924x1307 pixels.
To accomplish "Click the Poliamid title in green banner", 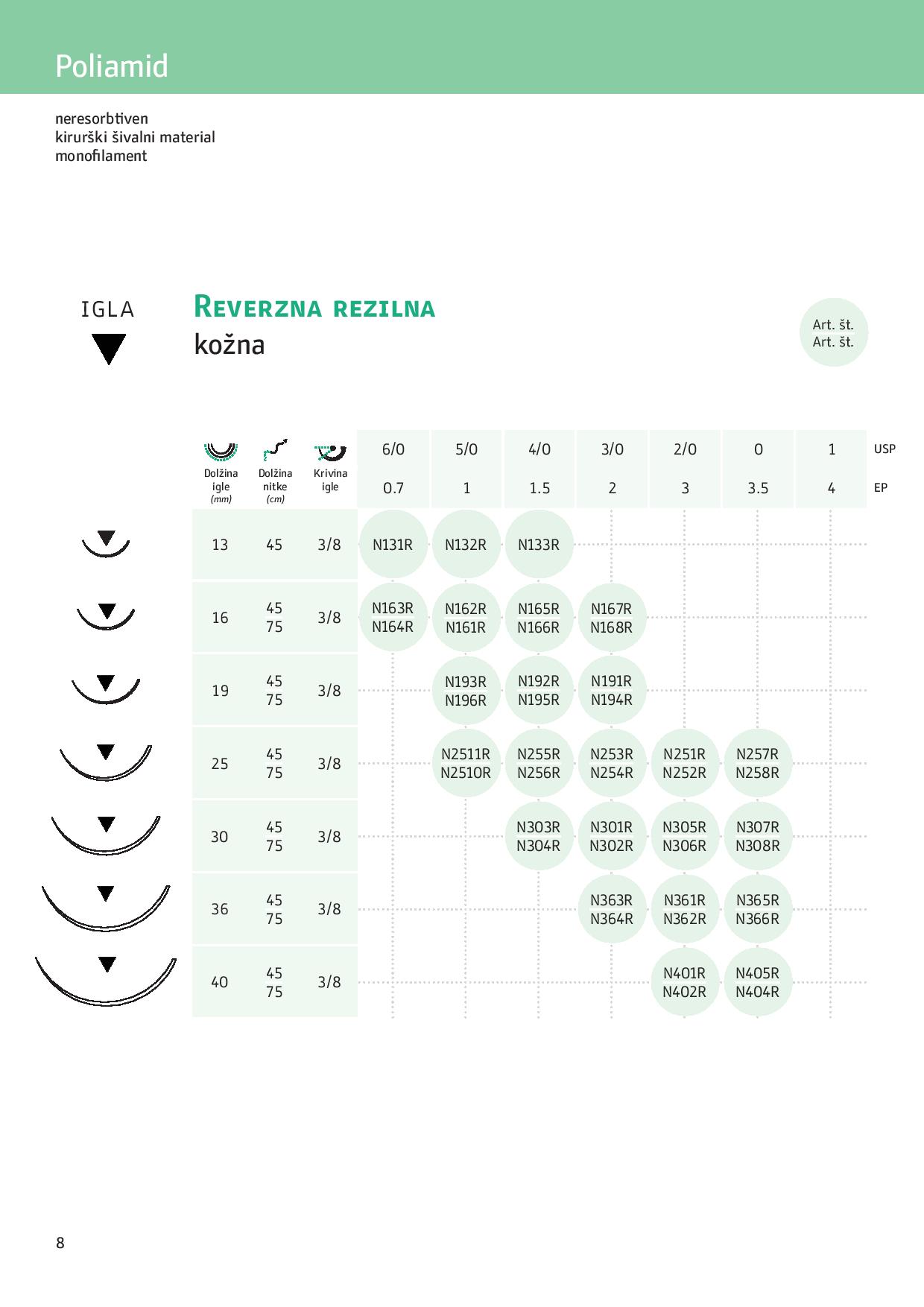I will [x=112, y=66].
